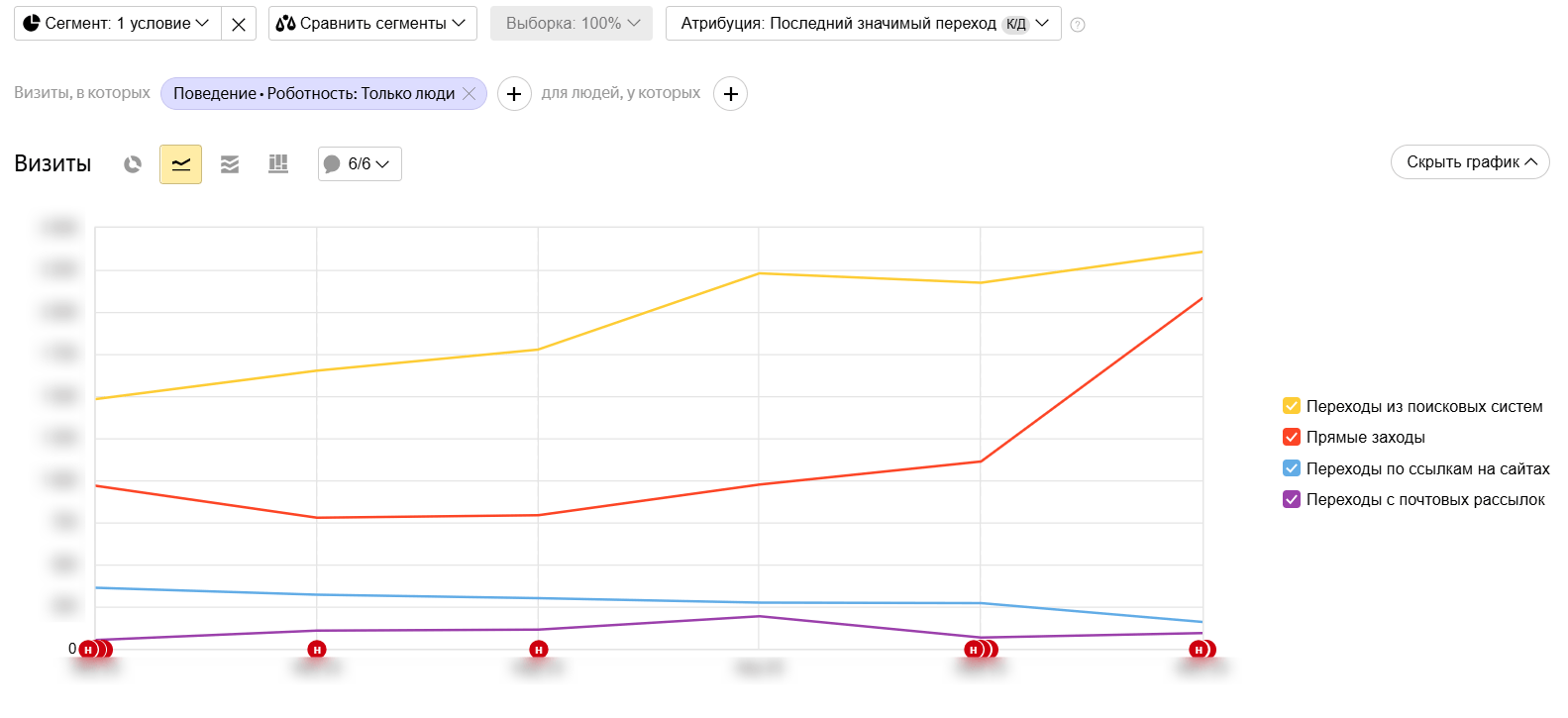Switch to pie chart view
The height and width of the screenshot is (718, 1568).
point(133,164)
